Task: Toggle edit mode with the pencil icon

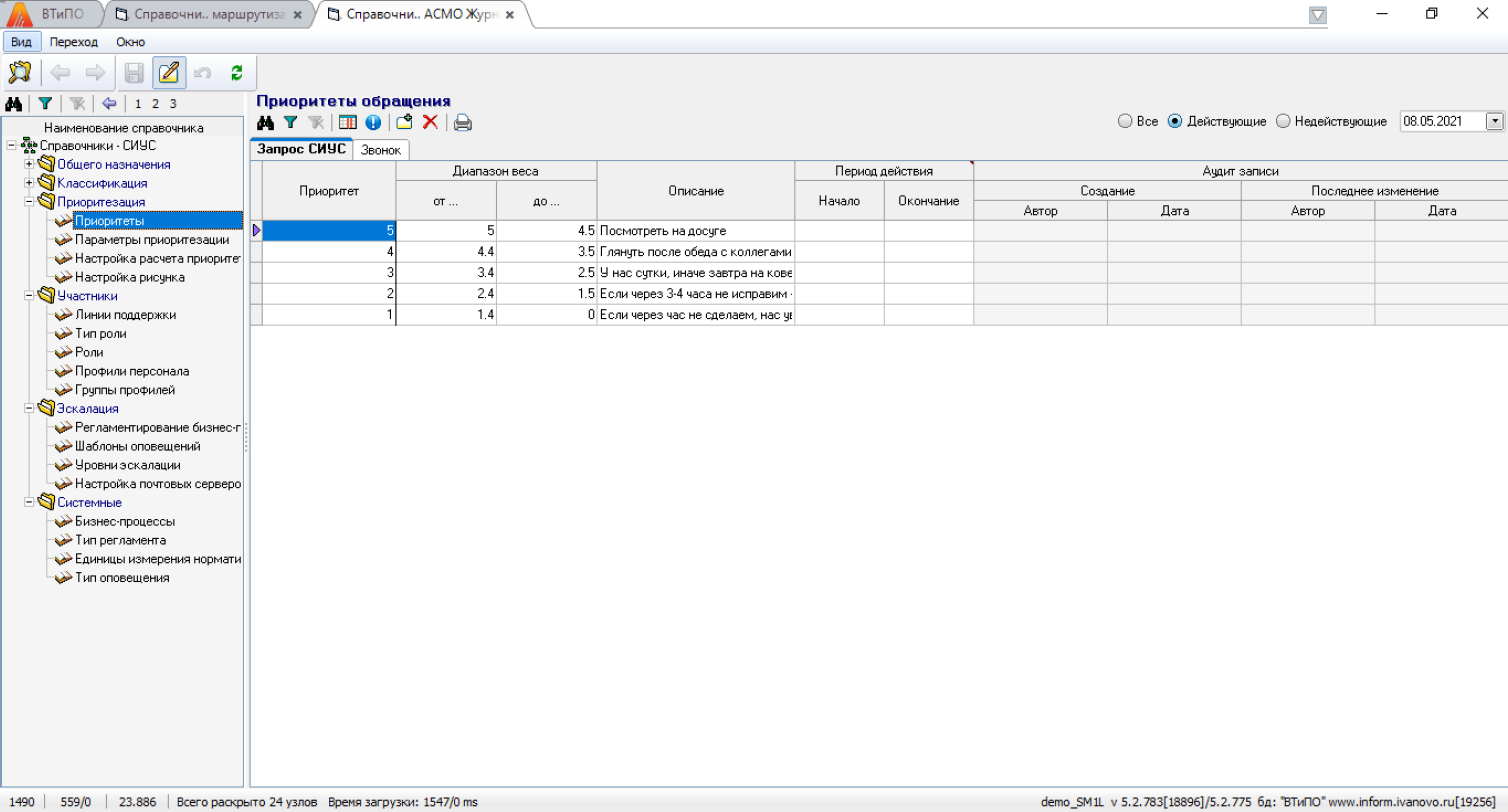Action: tap(169, 73)
